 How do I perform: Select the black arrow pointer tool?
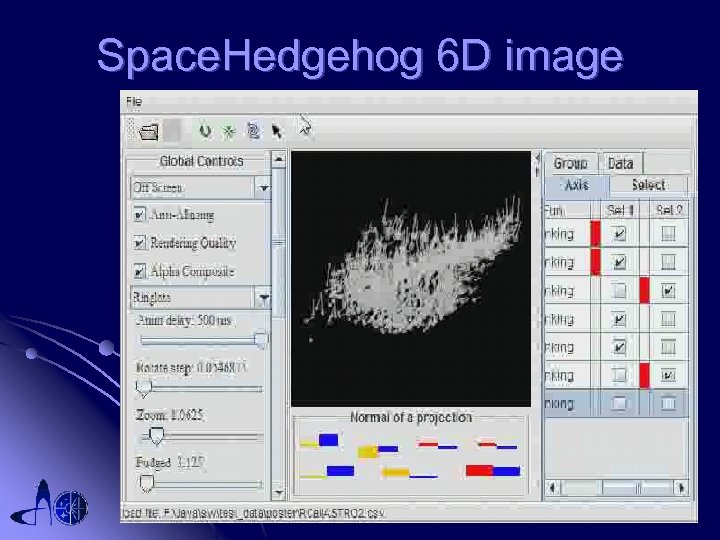coord(277,132)
